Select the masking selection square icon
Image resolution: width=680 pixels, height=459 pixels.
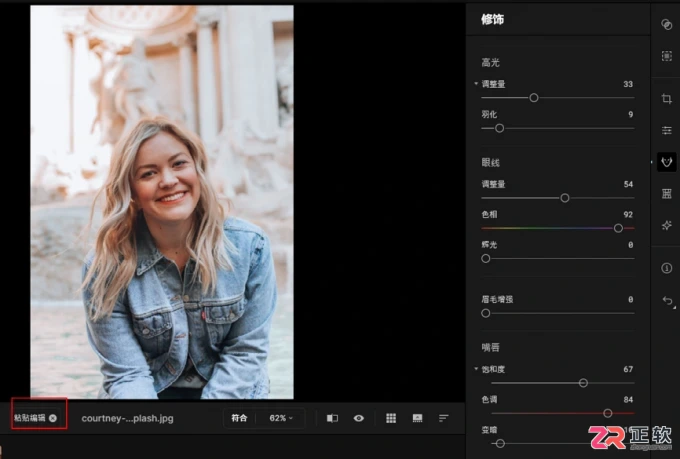[667, 56]
